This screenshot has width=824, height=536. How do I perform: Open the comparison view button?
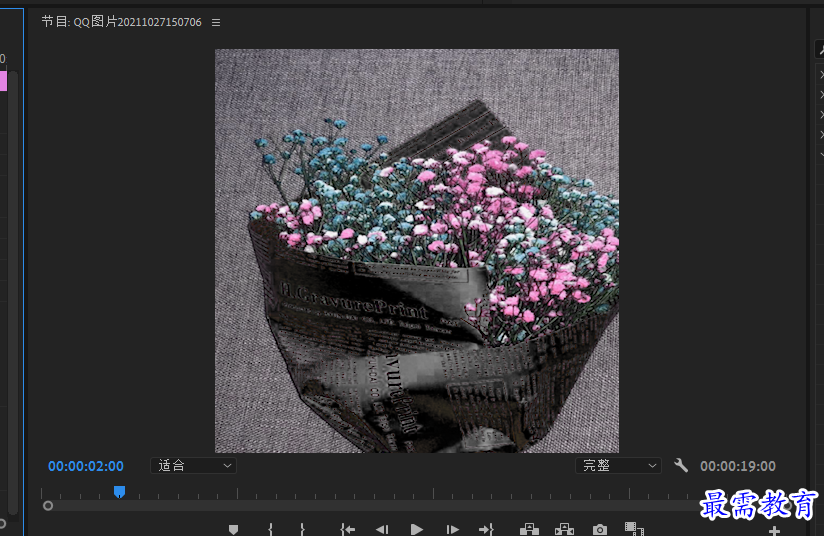634,529
